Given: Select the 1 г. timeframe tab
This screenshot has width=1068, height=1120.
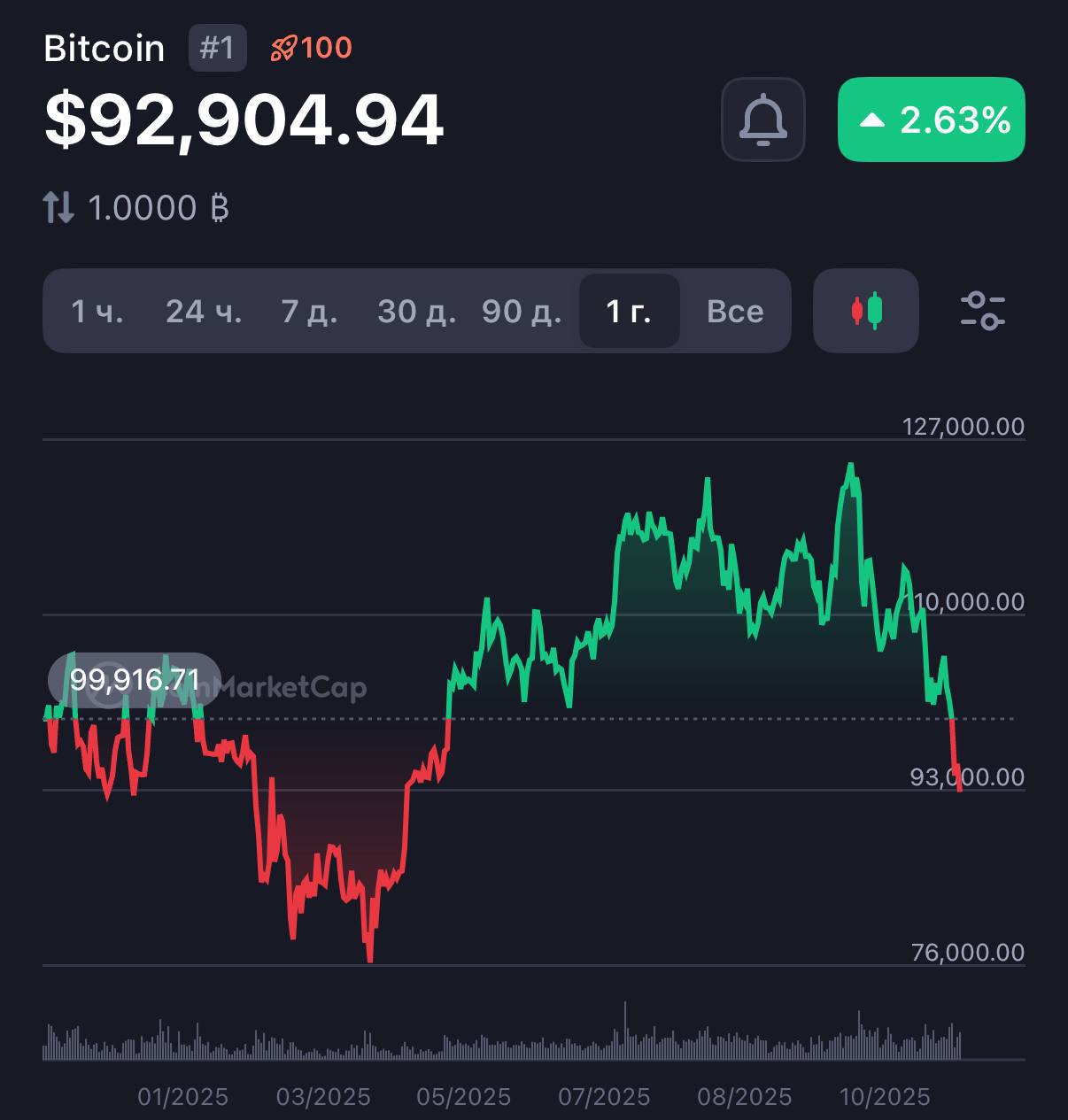Looking at the screenshot, I should 629,311.
